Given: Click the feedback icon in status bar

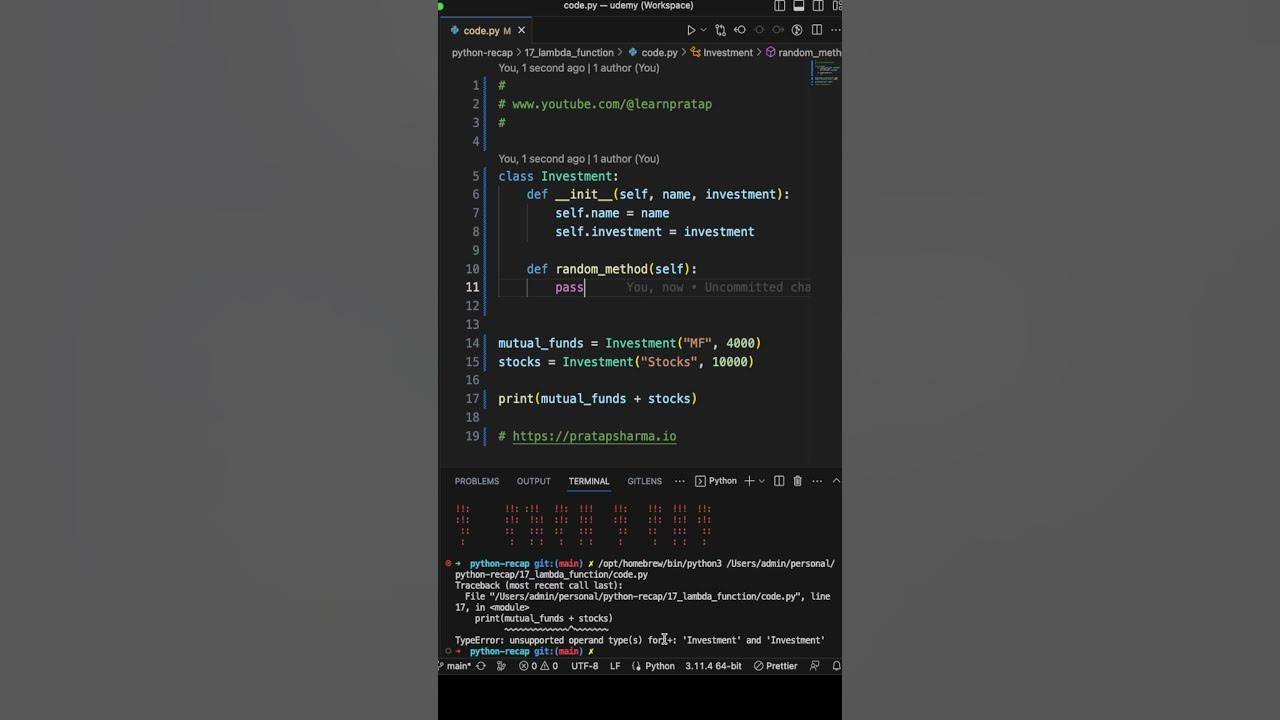Looking at the screenshot, I should pyautogui.click(x=815, y=666).
